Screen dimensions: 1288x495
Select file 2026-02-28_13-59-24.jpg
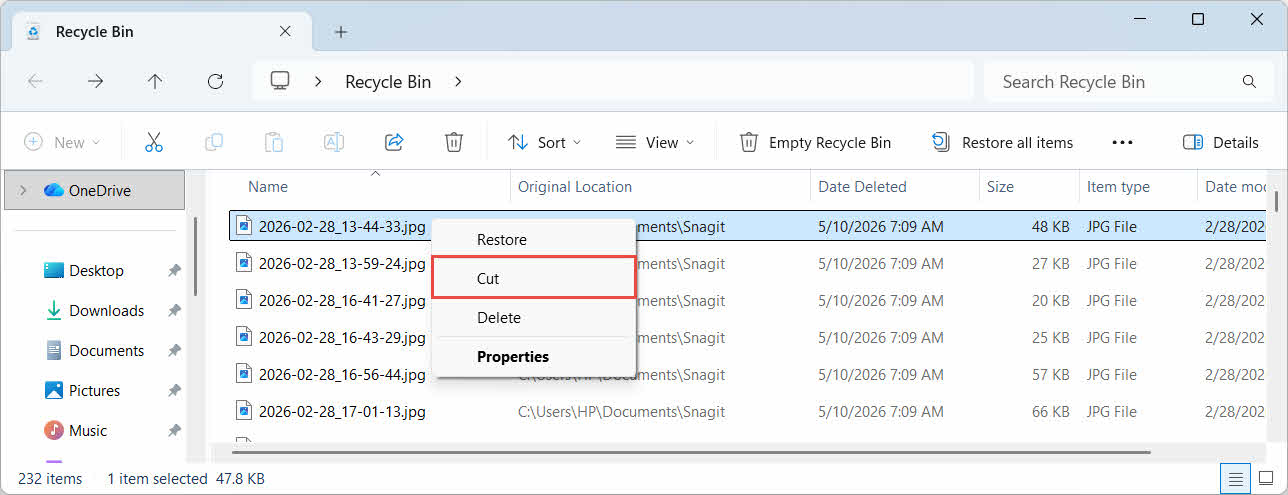[342, 264]
